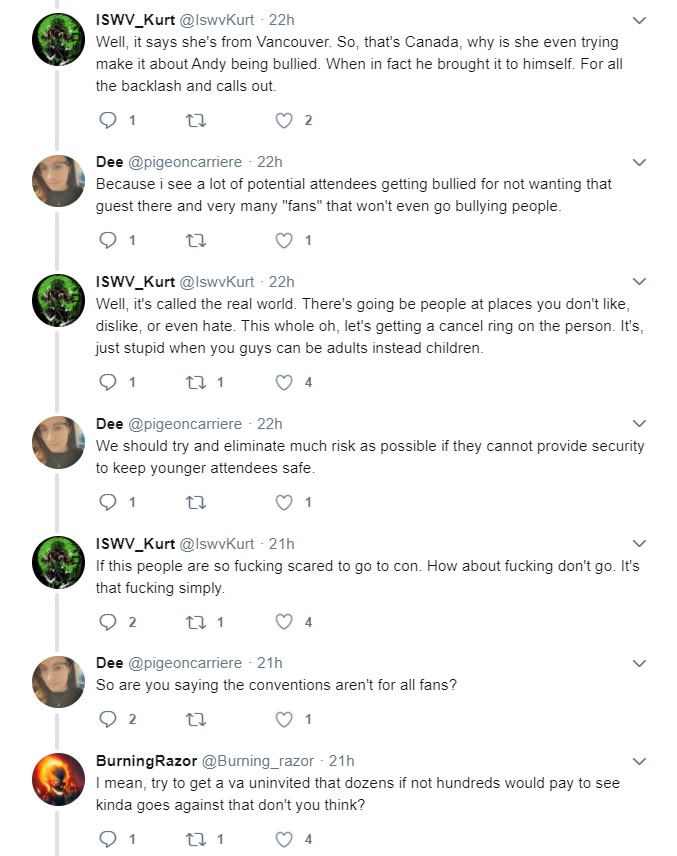Reply to BurningRazor's tweet

point(108,839)
